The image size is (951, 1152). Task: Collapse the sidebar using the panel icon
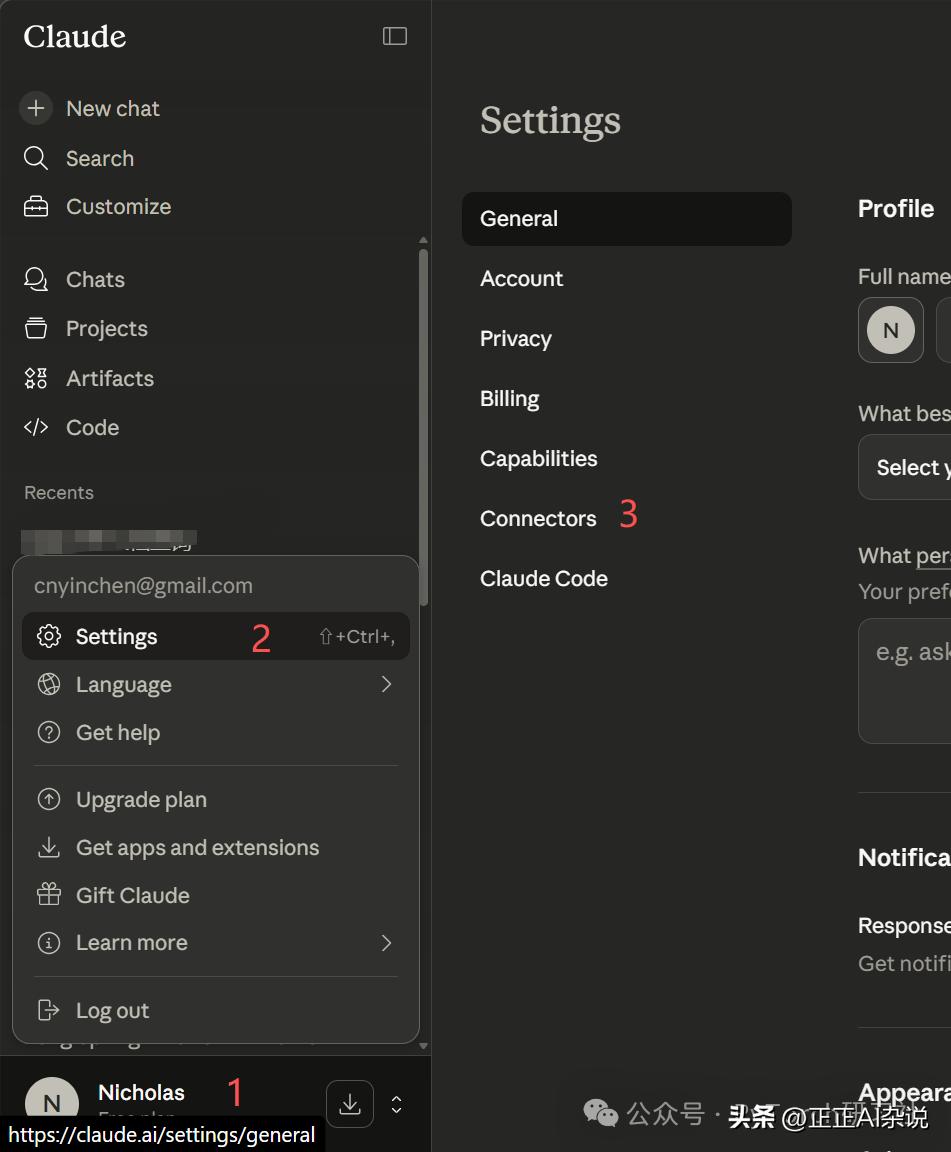395,36
